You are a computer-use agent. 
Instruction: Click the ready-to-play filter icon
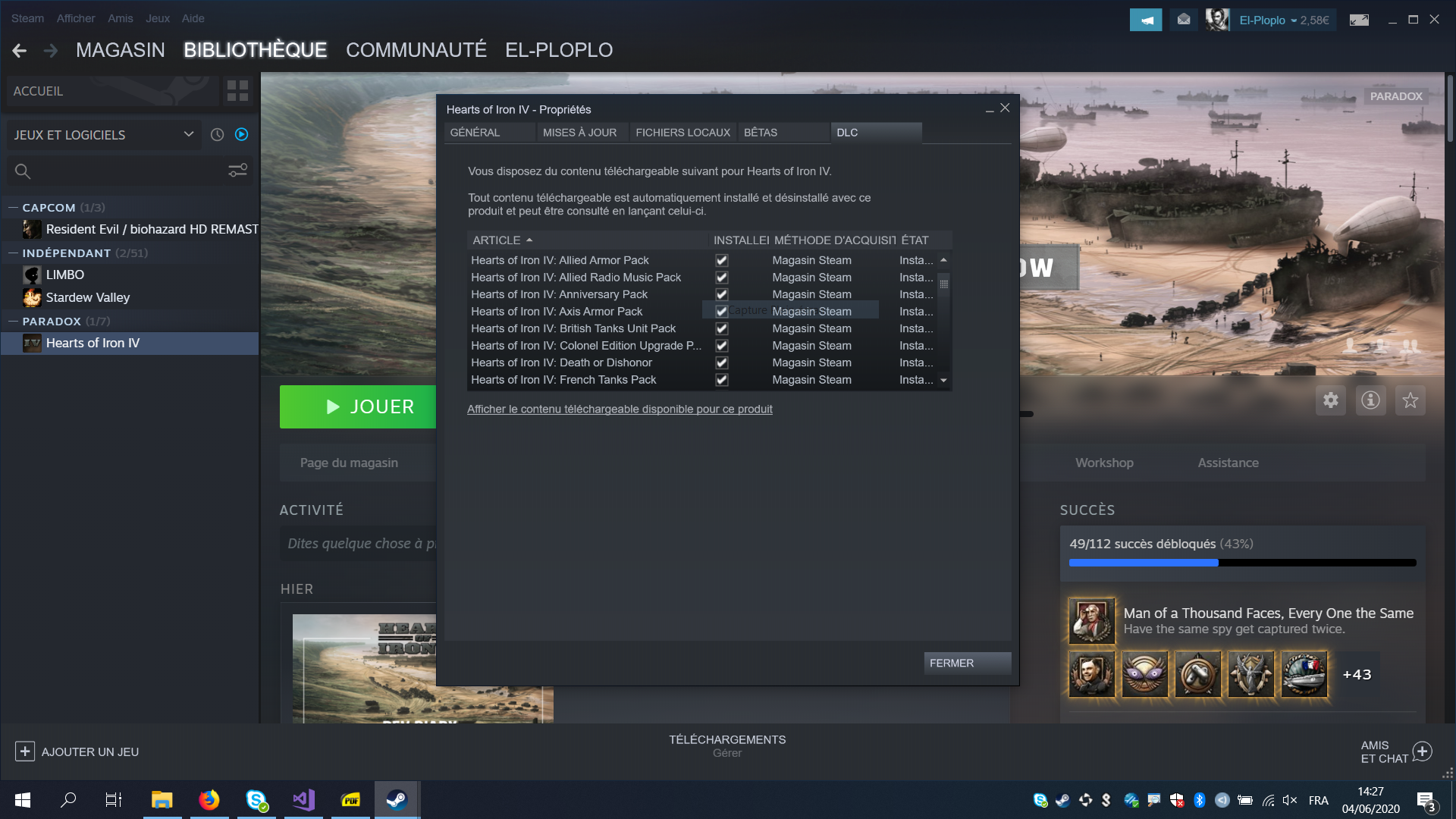click(x=242, y=134)
